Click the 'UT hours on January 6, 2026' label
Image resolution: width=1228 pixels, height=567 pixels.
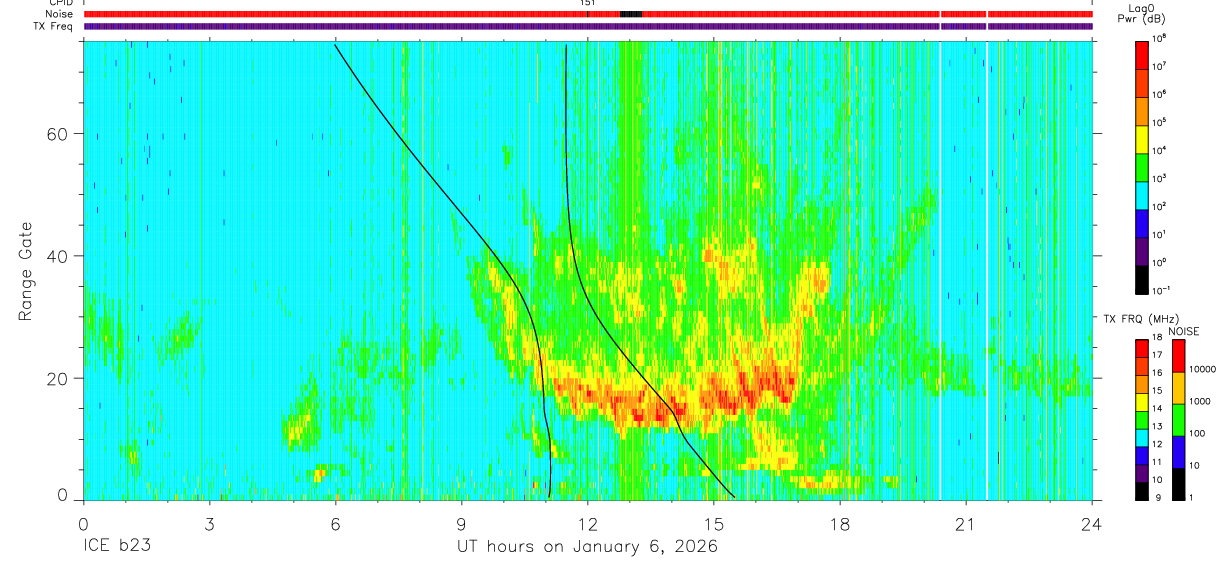[587, 547]
